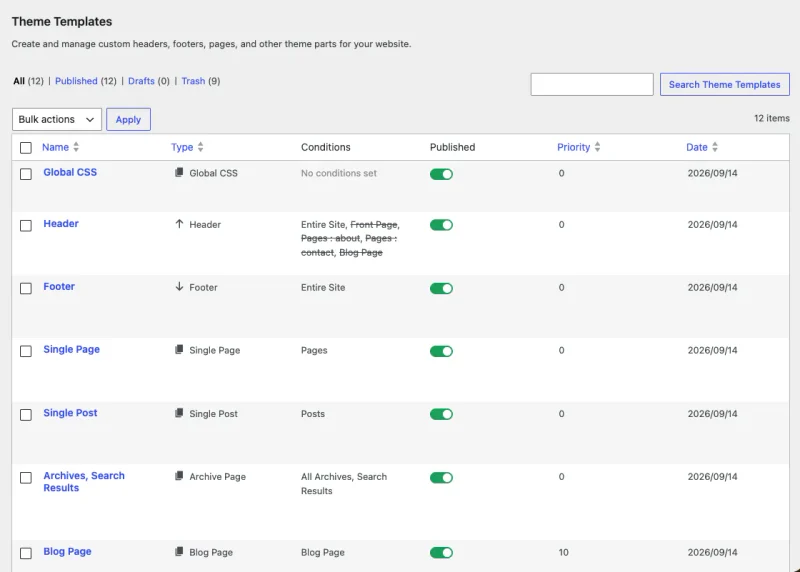Filter by Drafts
This screenshot has width=800, height=572.
[141, 81]
